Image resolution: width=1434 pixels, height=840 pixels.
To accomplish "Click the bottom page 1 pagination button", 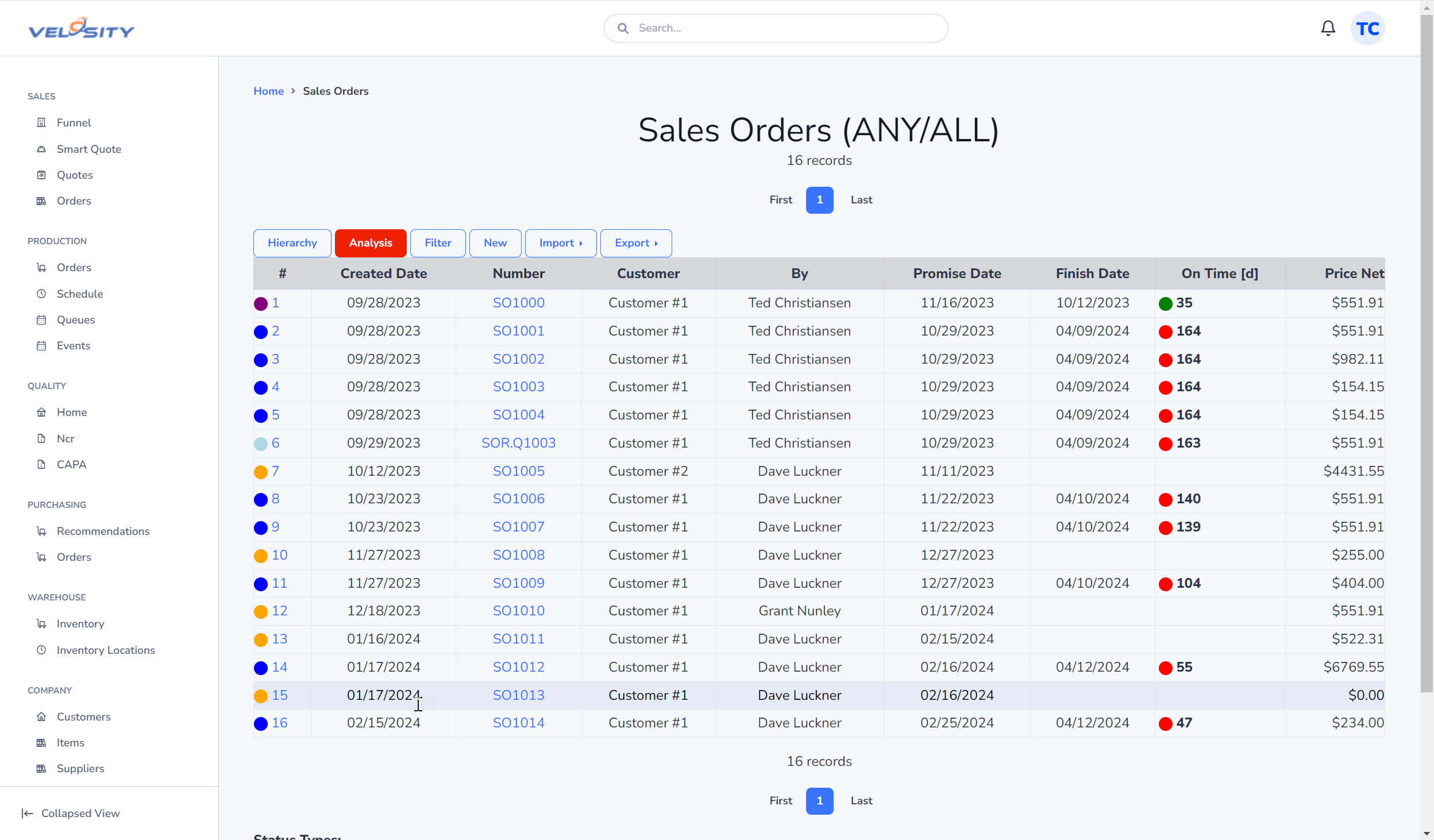I will 819,801.
